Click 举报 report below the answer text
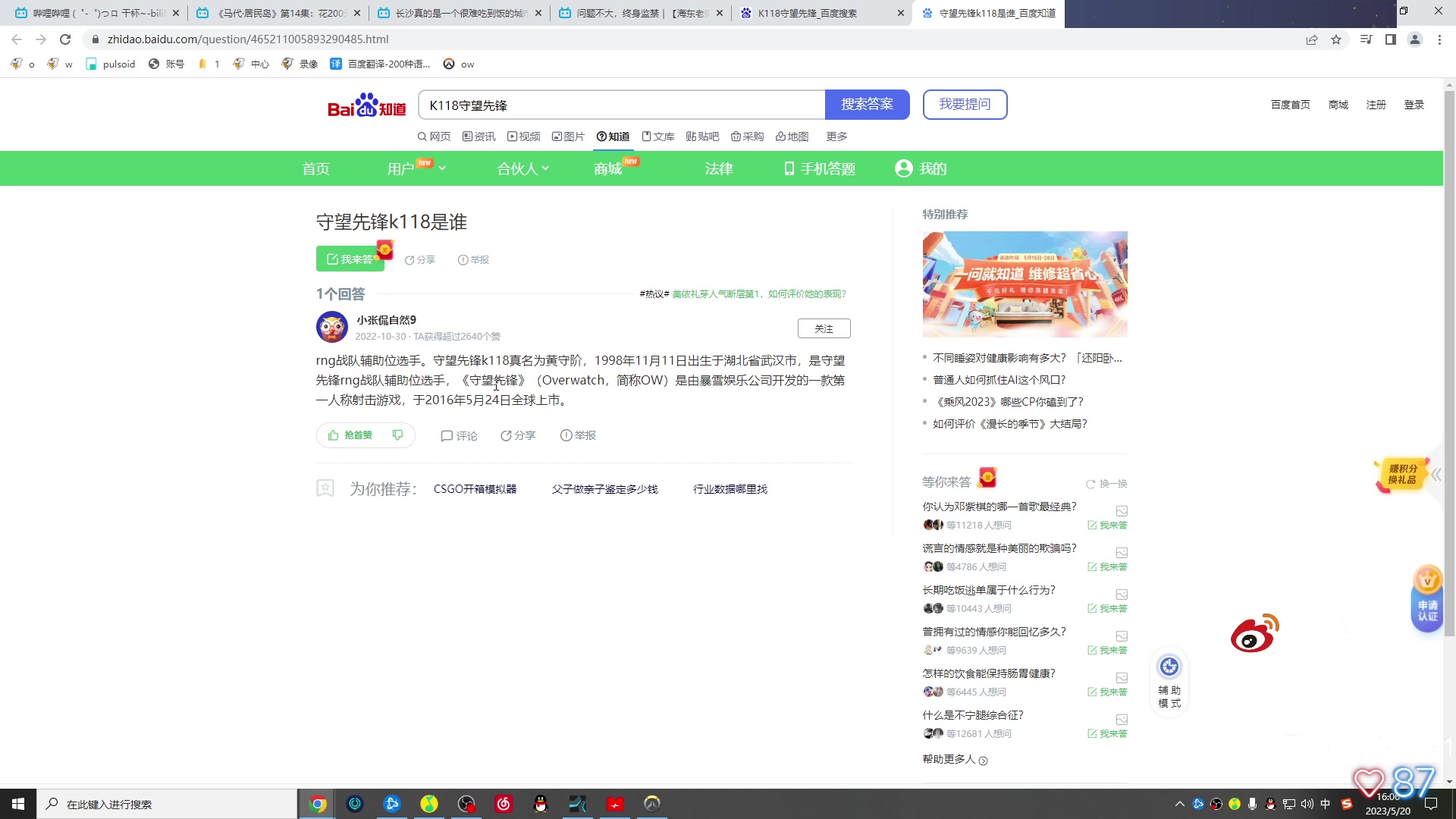The image size is (1456, 819). [x=578, y=436]
